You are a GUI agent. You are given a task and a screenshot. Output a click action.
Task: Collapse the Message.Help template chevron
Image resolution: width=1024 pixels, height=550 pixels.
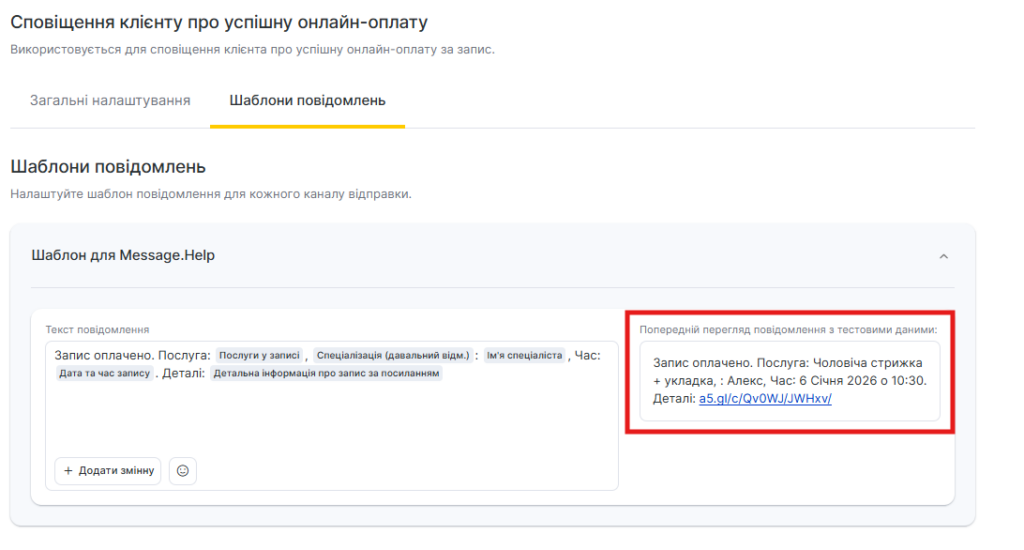943,257
